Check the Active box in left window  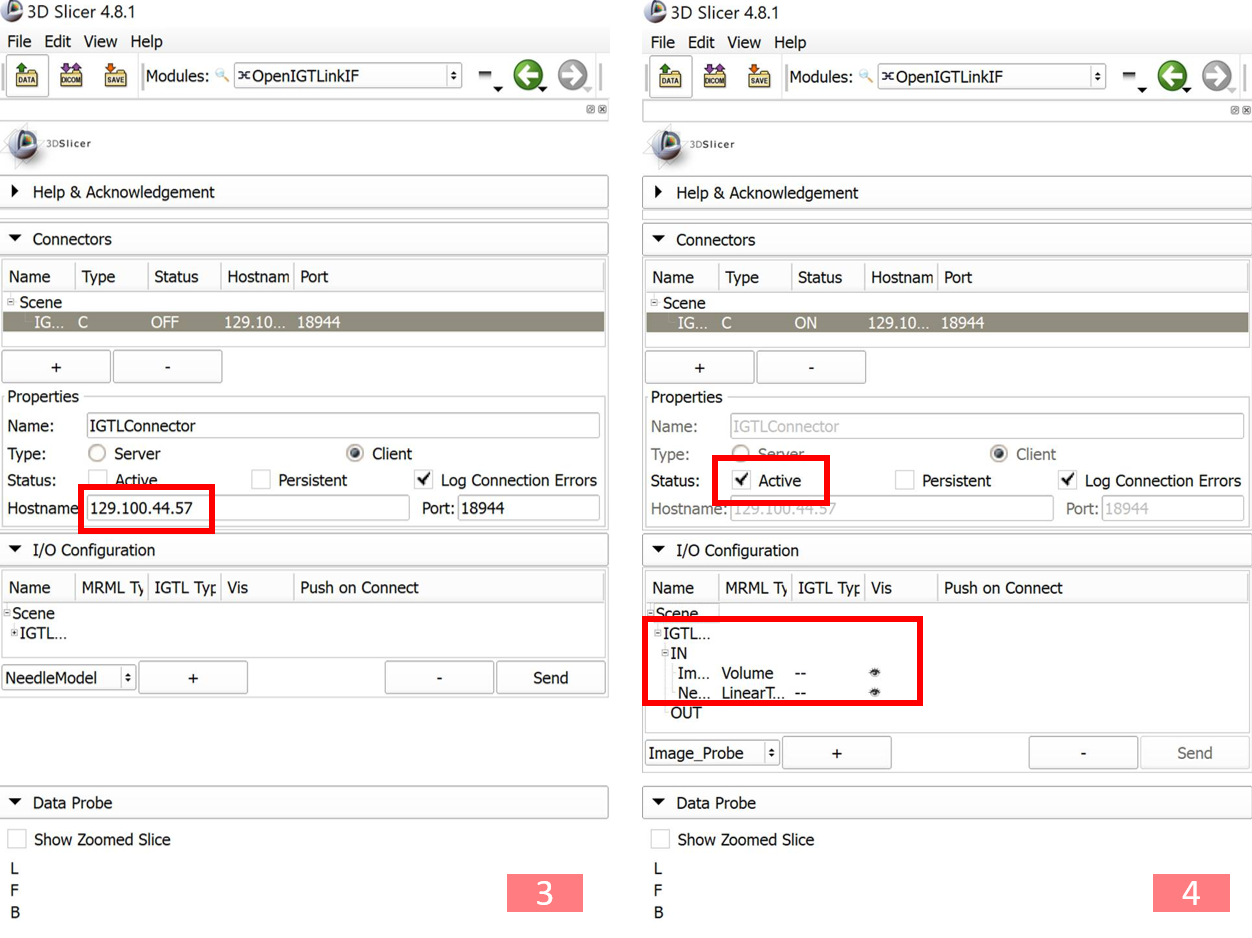pyautogui.click(x=98, y=480)
